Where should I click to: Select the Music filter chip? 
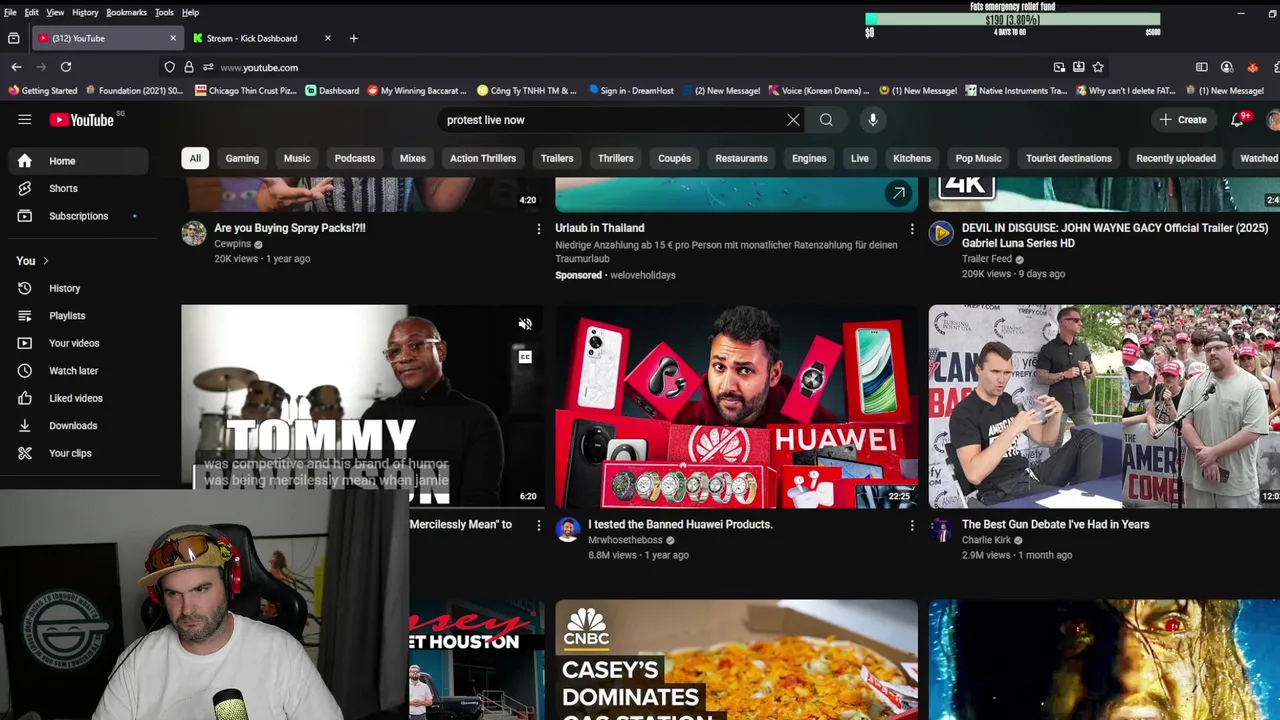(x=297, y=158)
